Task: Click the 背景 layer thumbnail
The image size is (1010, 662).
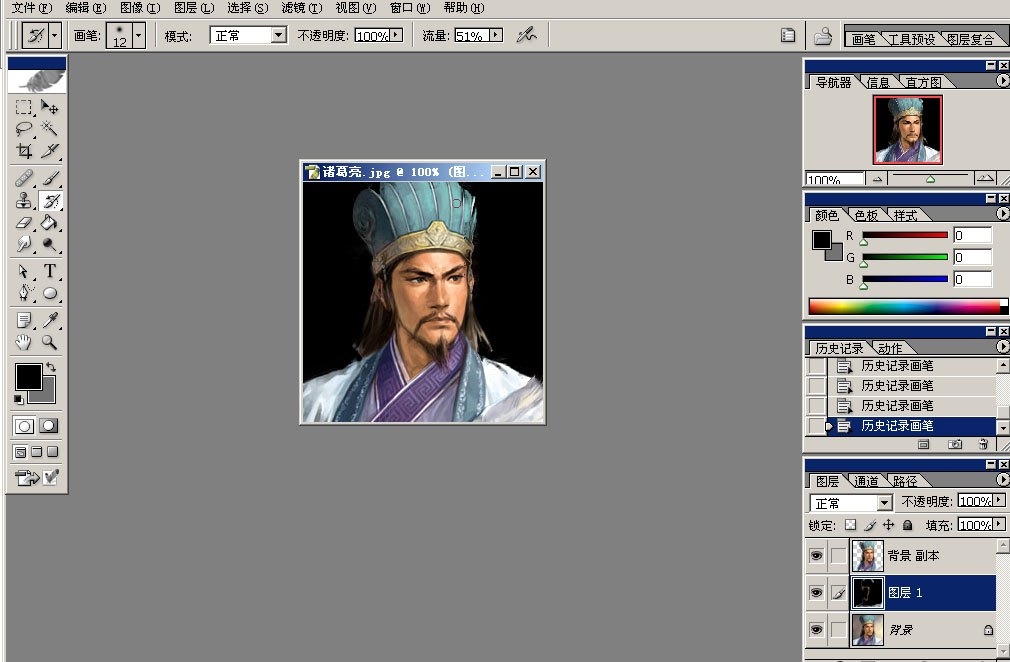Action: click(x=867, y=630)
